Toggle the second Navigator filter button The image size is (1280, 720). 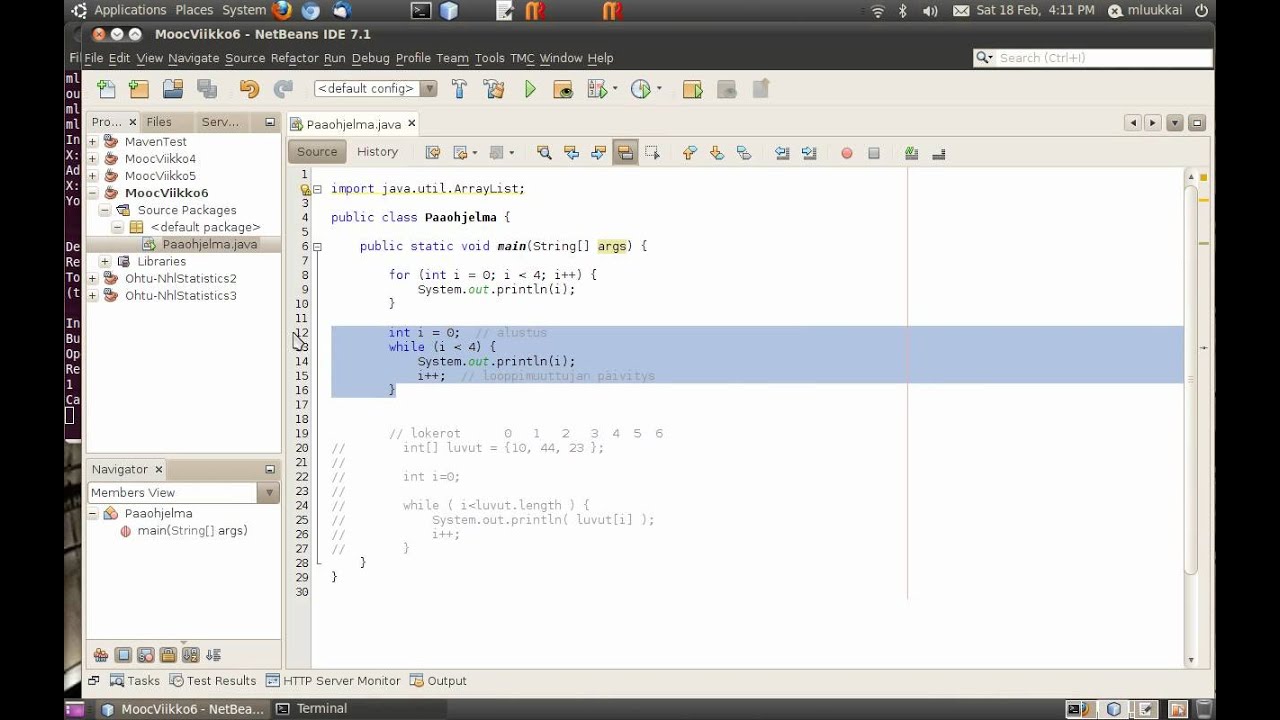tap(123, 655)
